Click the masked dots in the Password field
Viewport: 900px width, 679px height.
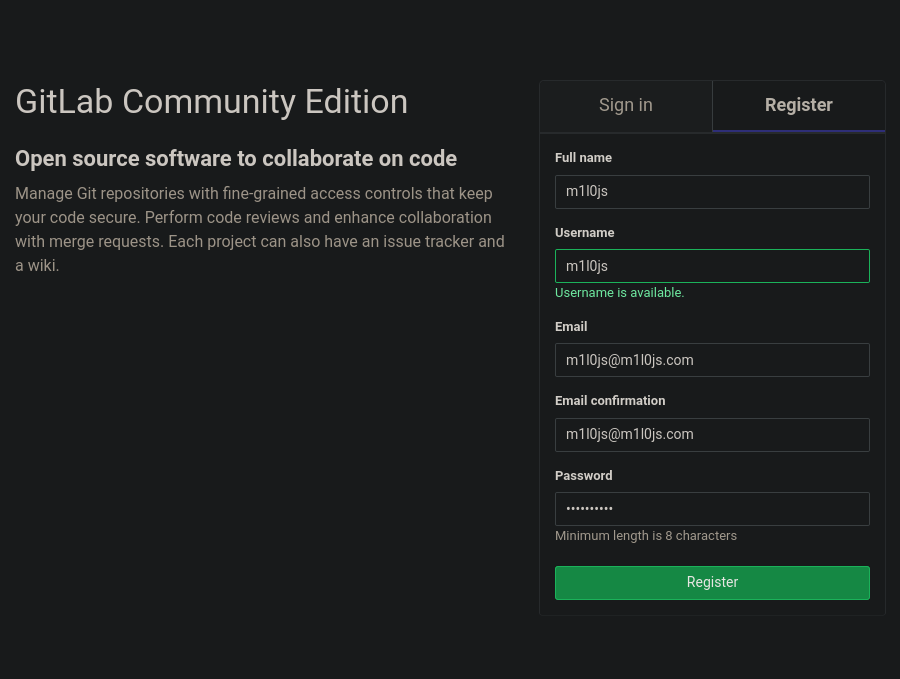(589, 509)
